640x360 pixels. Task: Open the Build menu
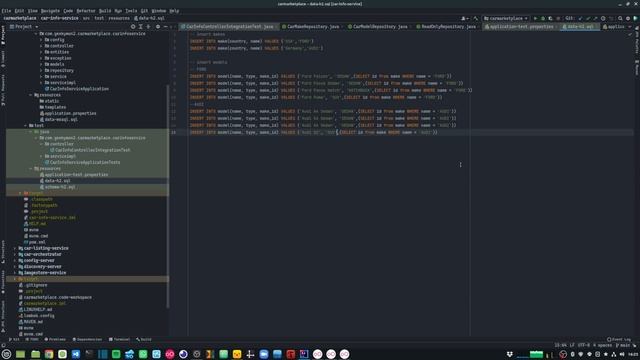pyautogui.click(x=105, y=11)
